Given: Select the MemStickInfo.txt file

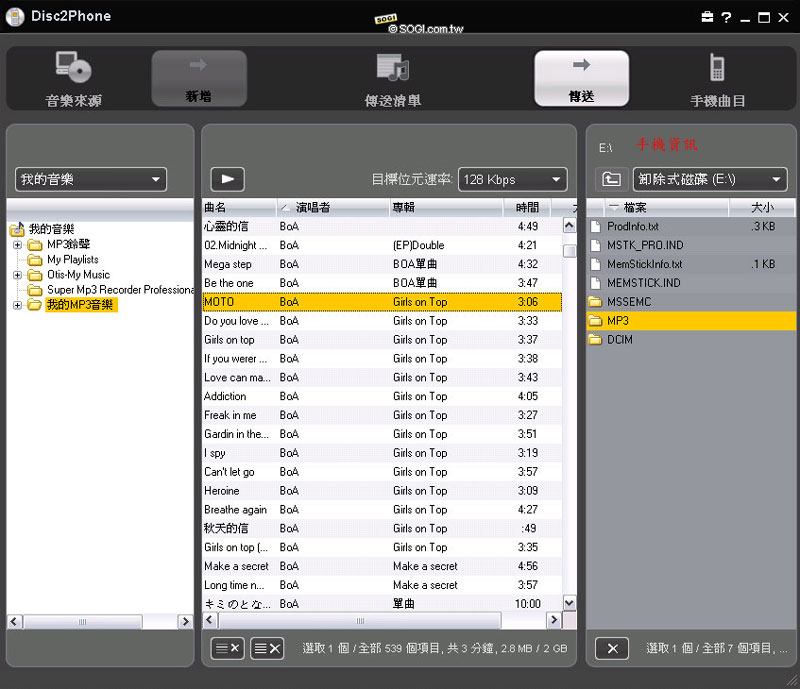Looking at the screenshot, I should coord(691,264).
